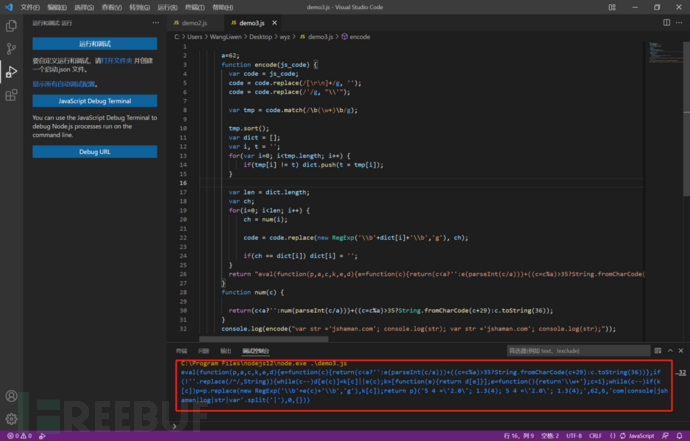
Task: Click the JavaScript Debug Terminal button
Action: tap(95, 101)
